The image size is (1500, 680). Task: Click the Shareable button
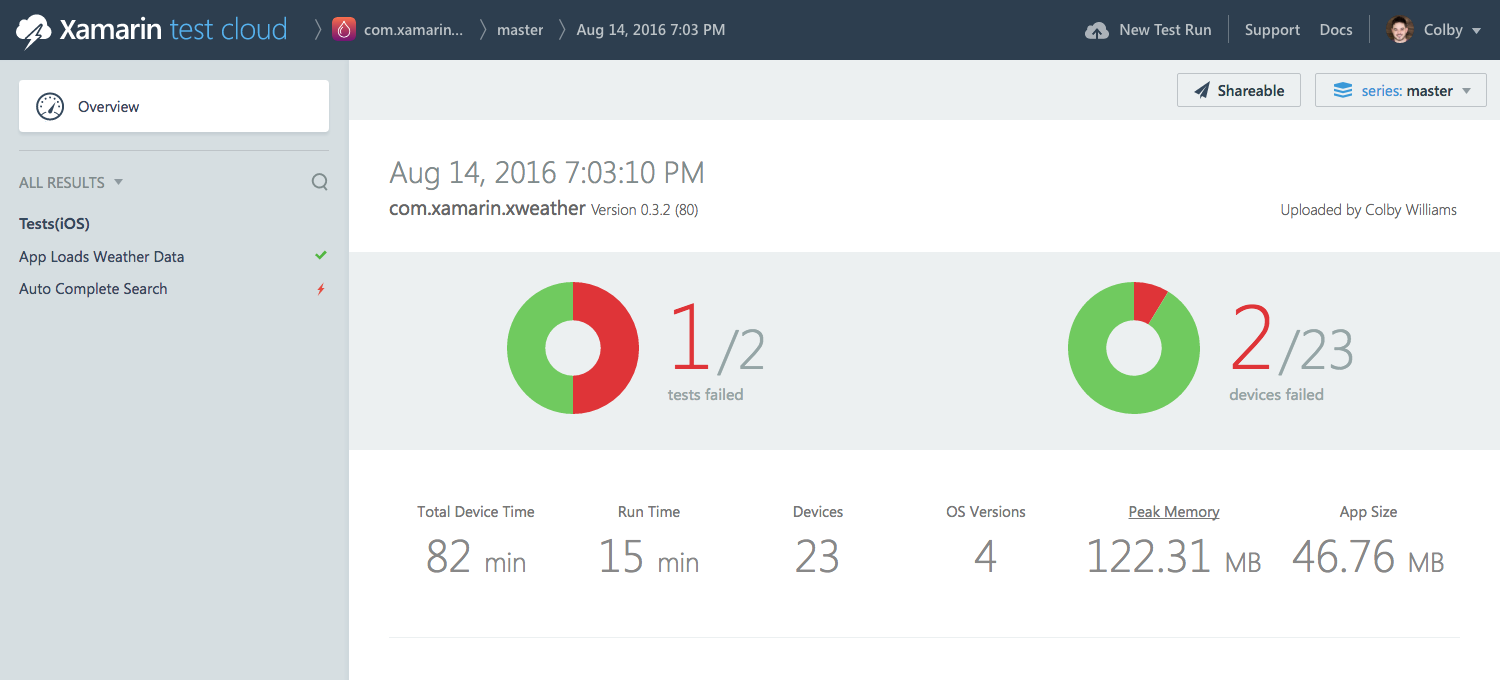pyautogui.click(x=1239, y=90)
